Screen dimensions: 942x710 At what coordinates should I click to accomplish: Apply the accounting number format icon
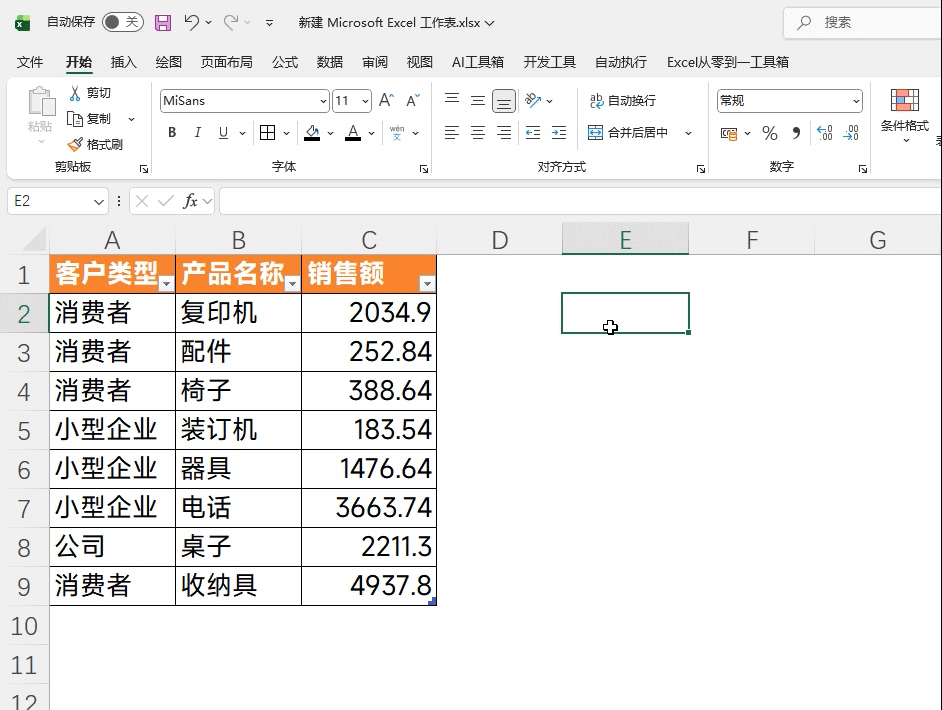coord(729,133)
